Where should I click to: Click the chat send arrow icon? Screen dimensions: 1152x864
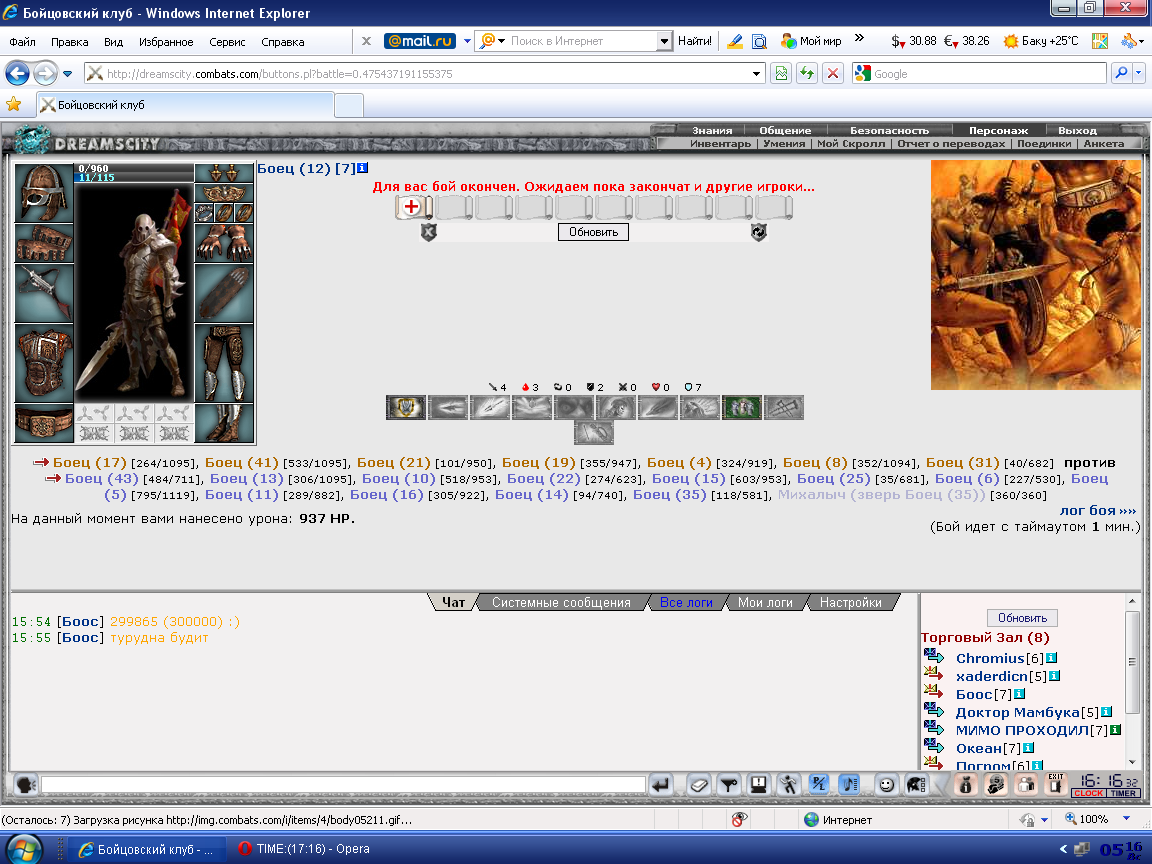pos(660,785)
